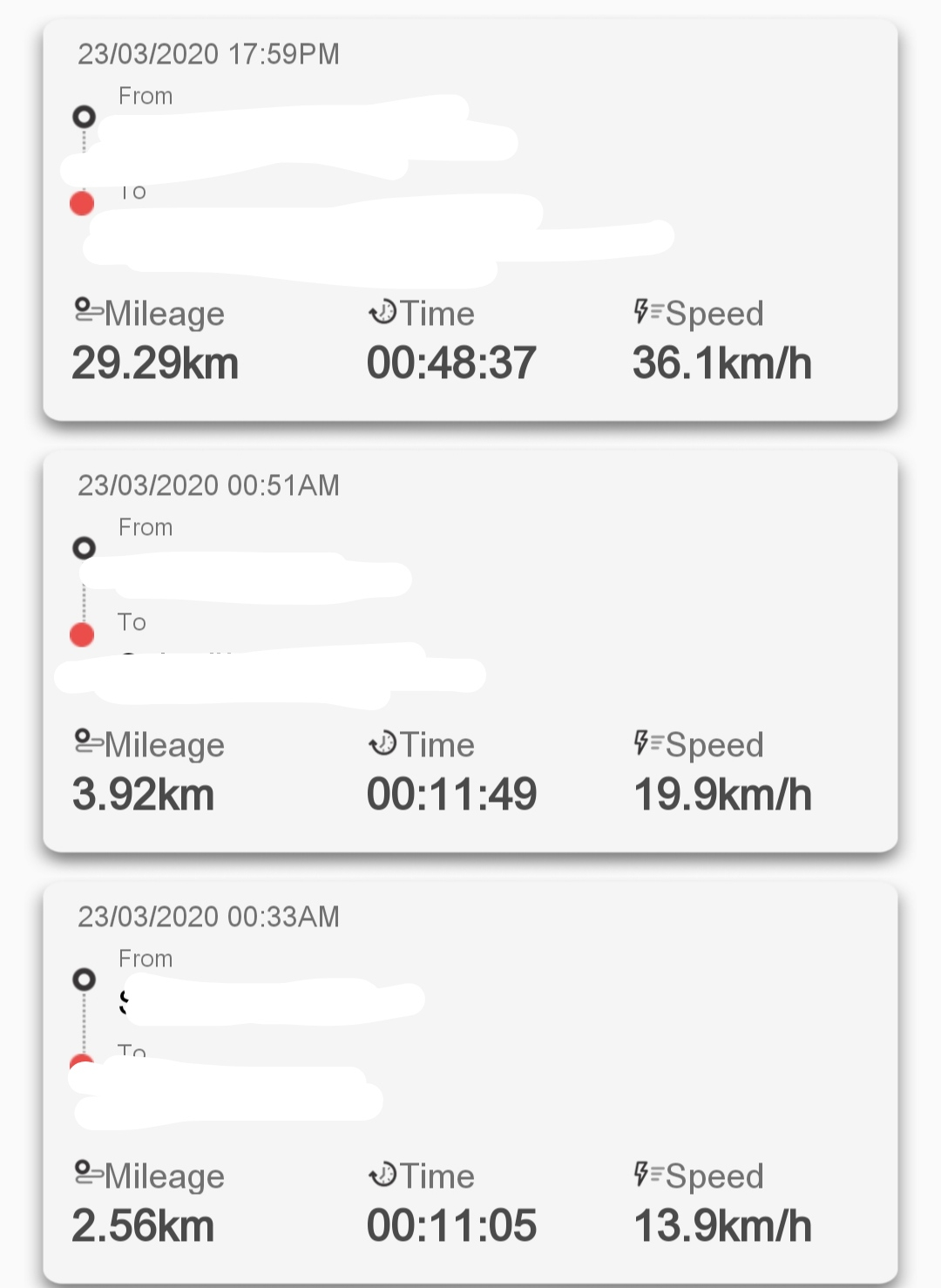Click the origin ring icon in the 00:33AM trip
This screenshot has height=1288, width=941.
pyautogui.click(x=84, y=979)
